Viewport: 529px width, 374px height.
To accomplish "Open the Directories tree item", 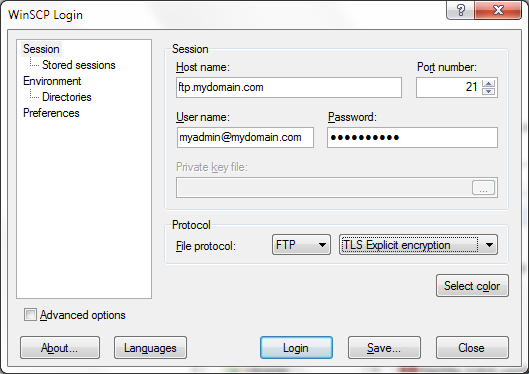I will pos(66,97).
